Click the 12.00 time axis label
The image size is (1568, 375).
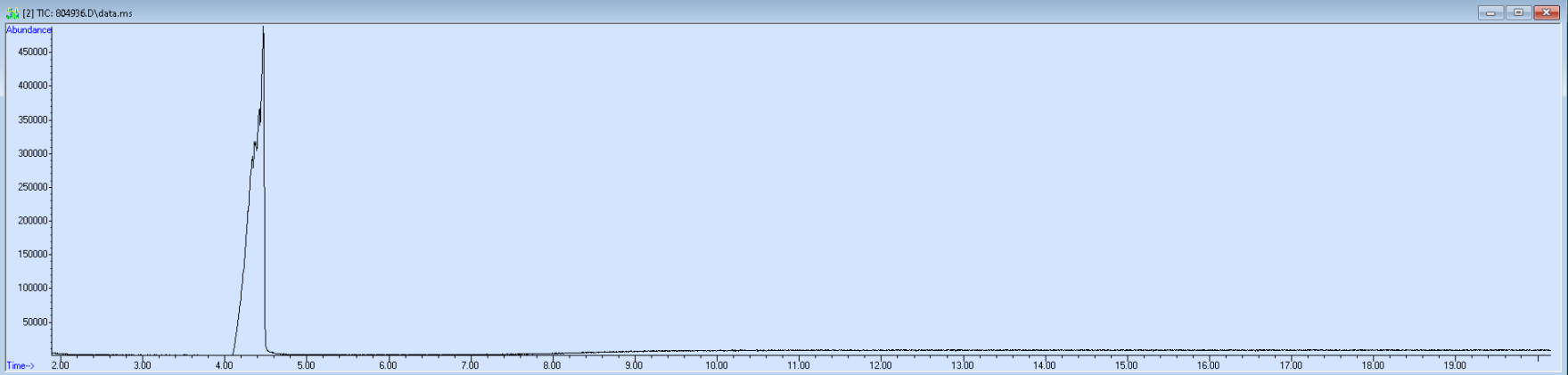(880, 365)
